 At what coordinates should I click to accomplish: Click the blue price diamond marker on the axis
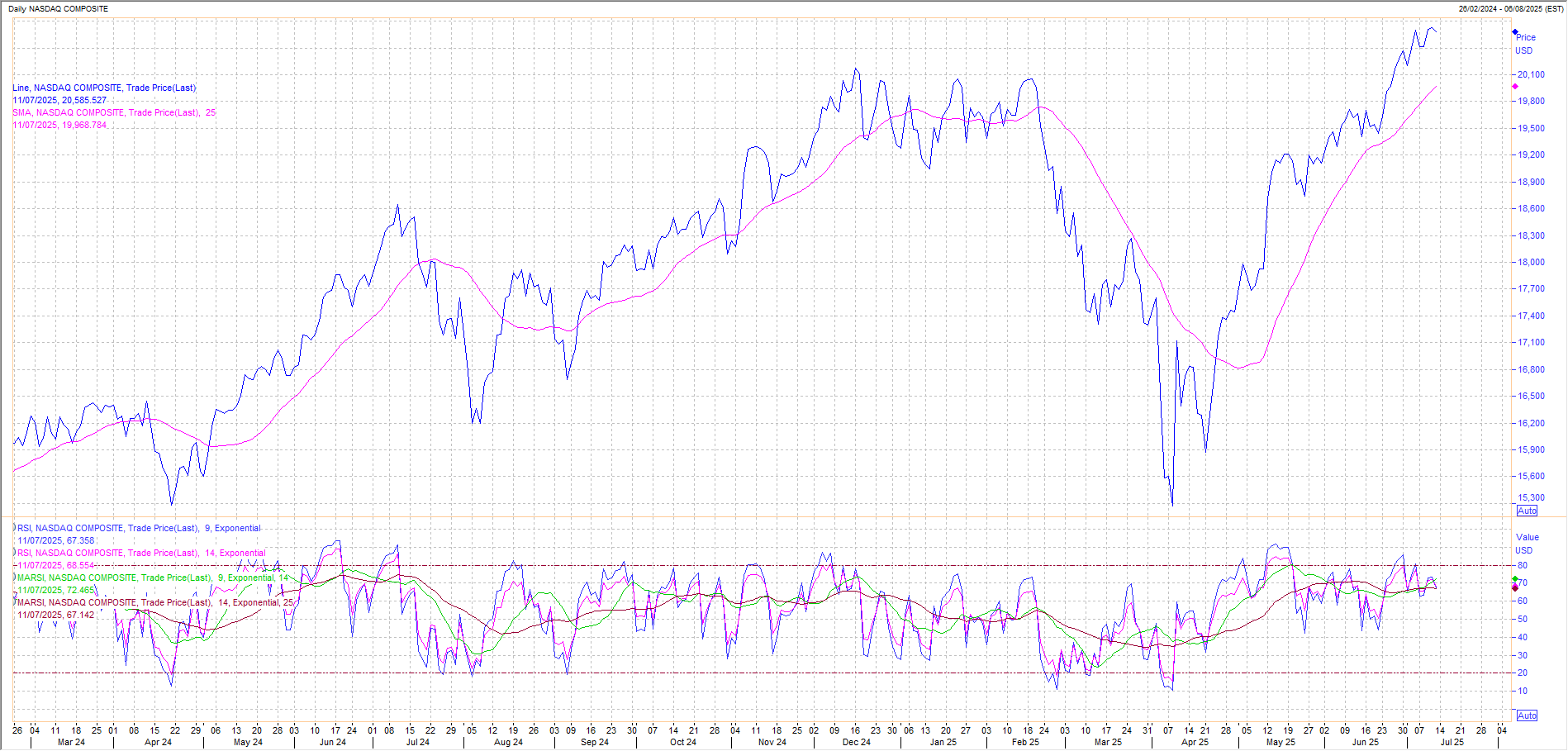point(1515,32)
